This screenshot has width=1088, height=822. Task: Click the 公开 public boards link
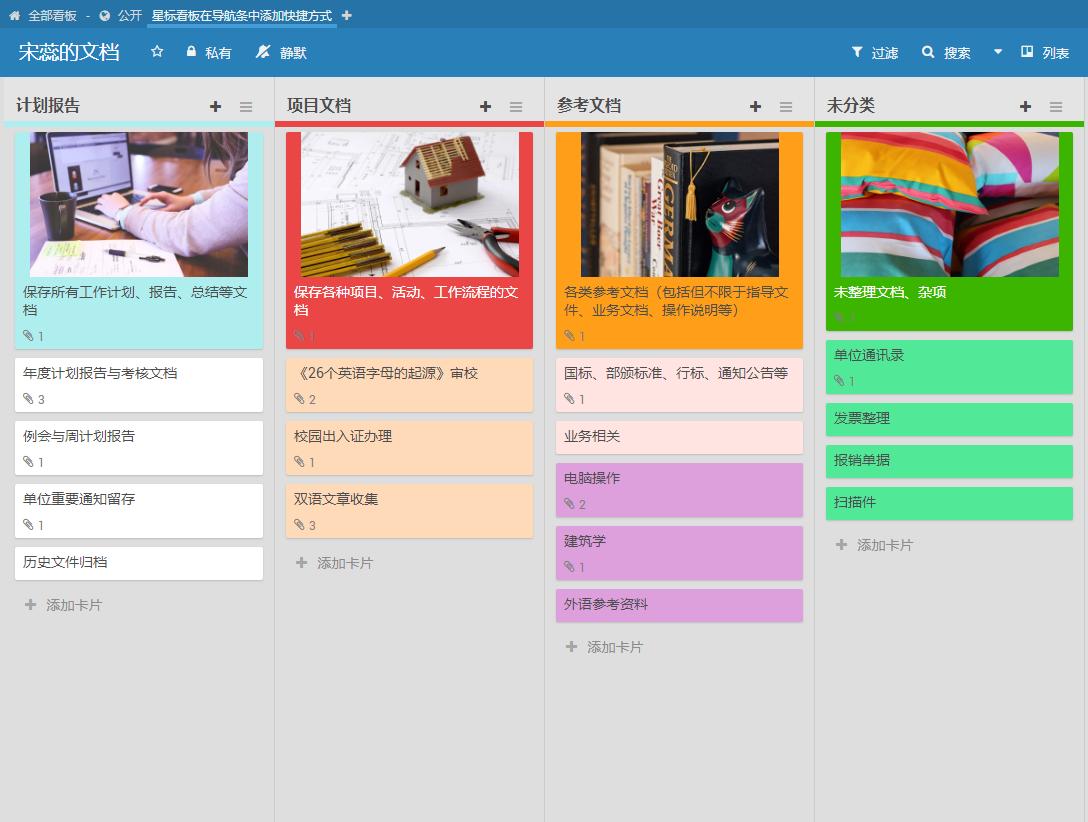(x=121, y=15)
